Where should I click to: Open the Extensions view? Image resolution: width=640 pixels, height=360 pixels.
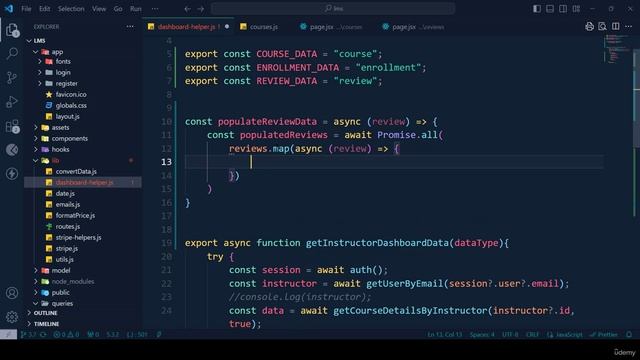tap(12, 126)
